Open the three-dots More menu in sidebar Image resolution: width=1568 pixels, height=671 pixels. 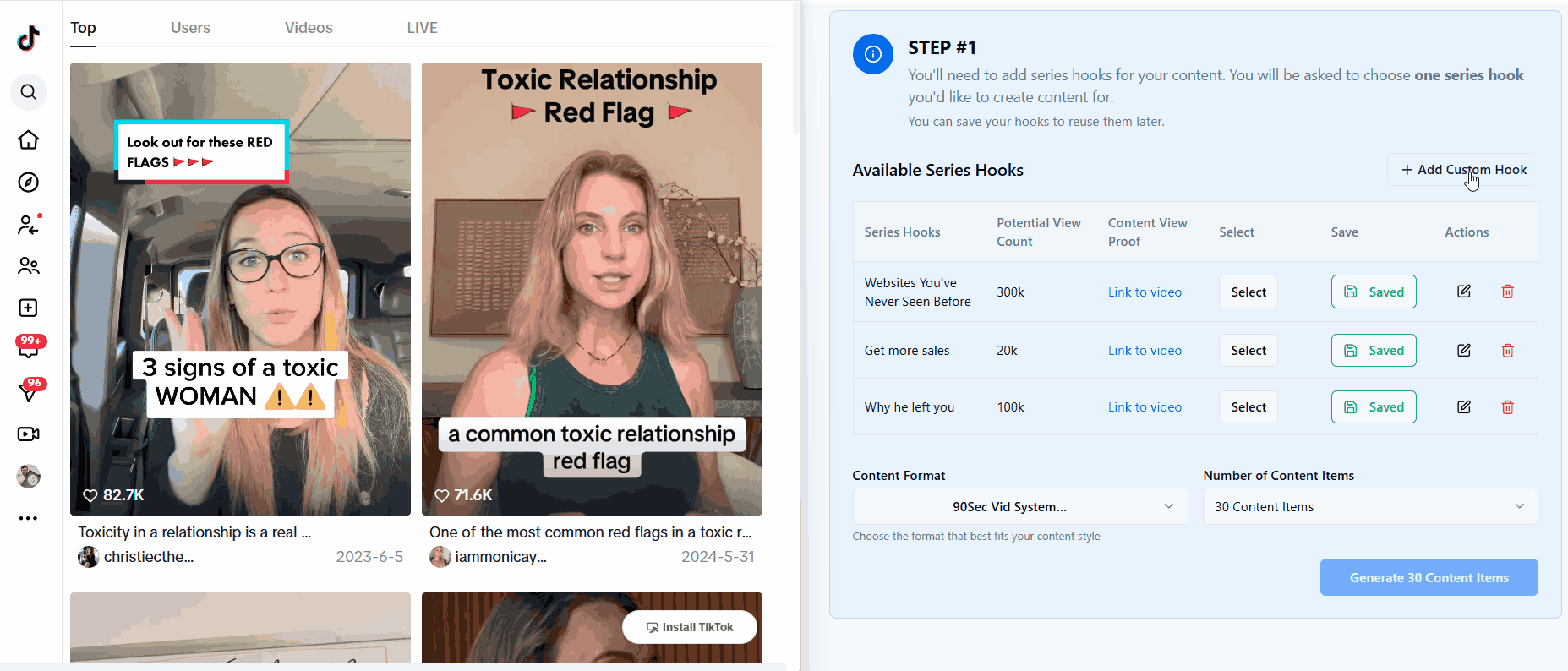click(x=29, y=518)
